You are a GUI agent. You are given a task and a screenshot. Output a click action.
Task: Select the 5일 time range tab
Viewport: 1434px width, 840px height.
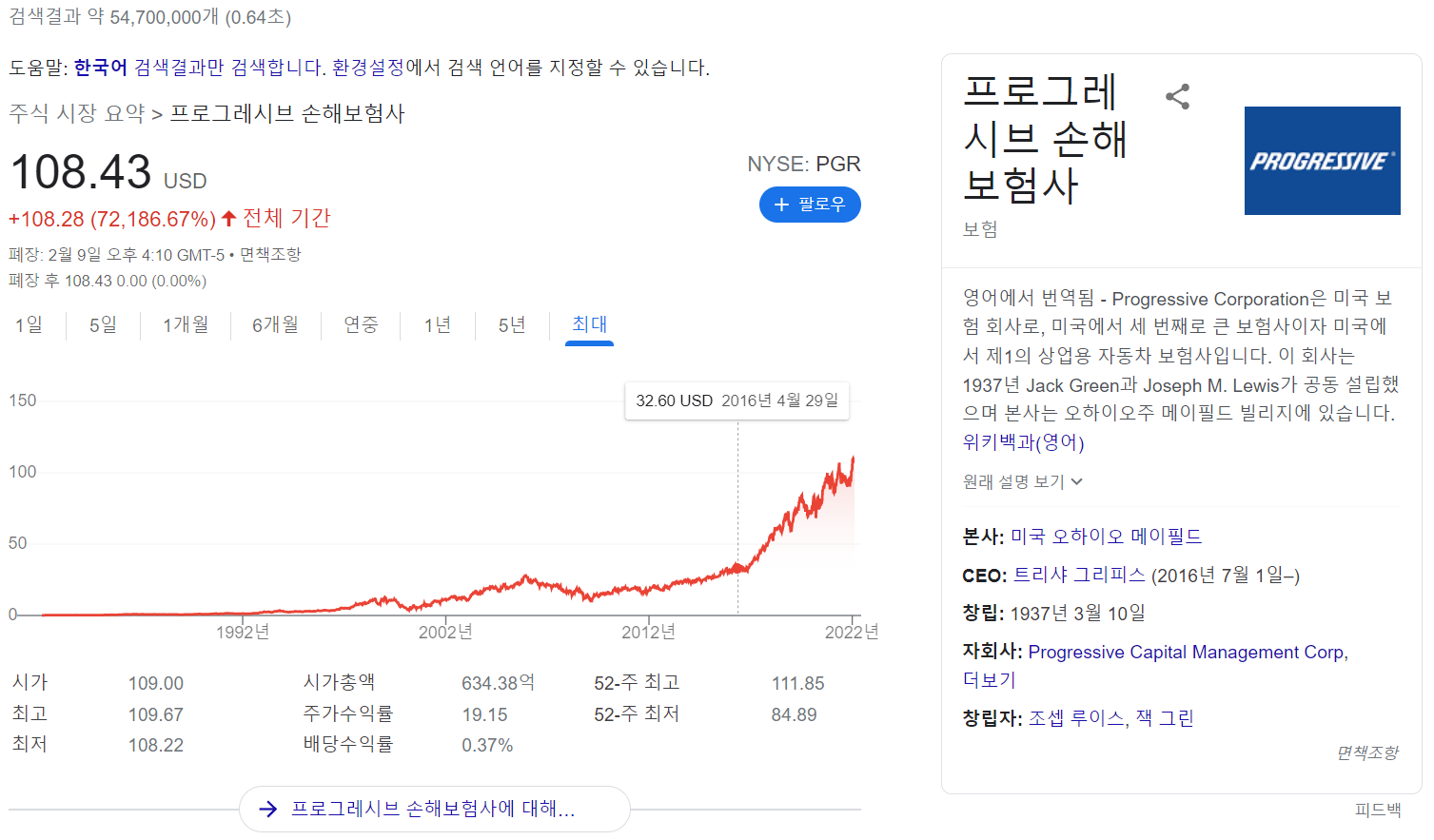click(103, 325)
